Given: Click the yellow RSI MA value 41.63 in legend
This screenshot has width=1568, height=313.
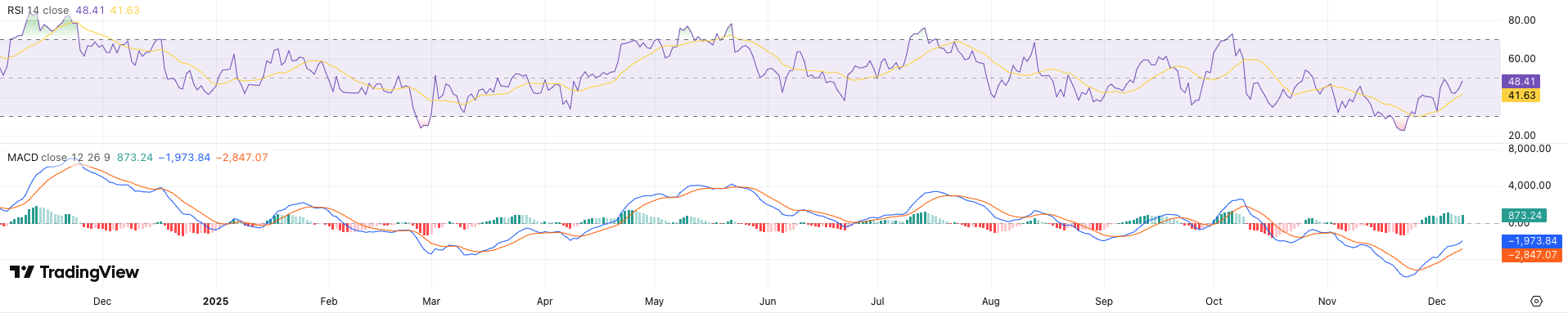Looking at the screenshot, I should coord(124,11).
